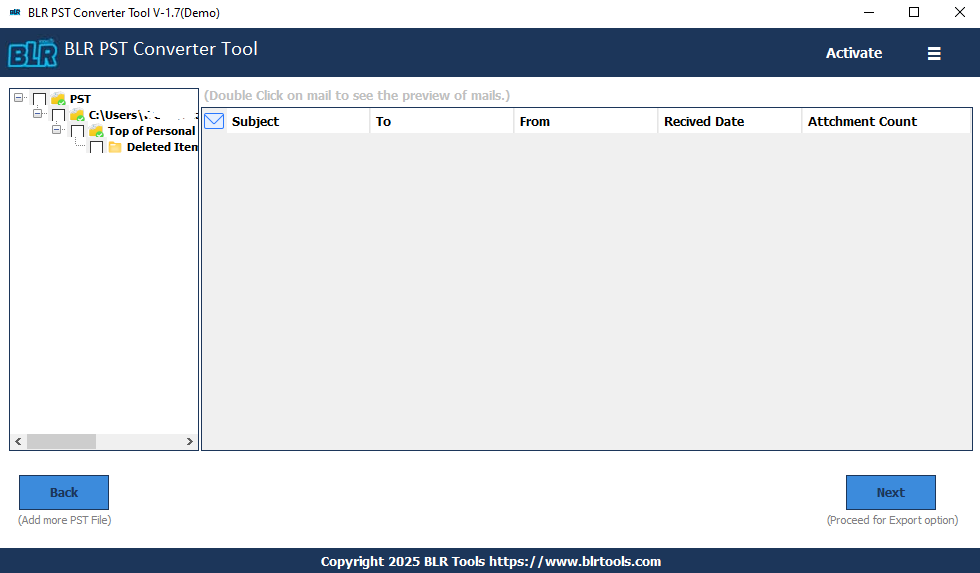
Task: Click the envelope icon in mail list header
Action: (214, 121)
